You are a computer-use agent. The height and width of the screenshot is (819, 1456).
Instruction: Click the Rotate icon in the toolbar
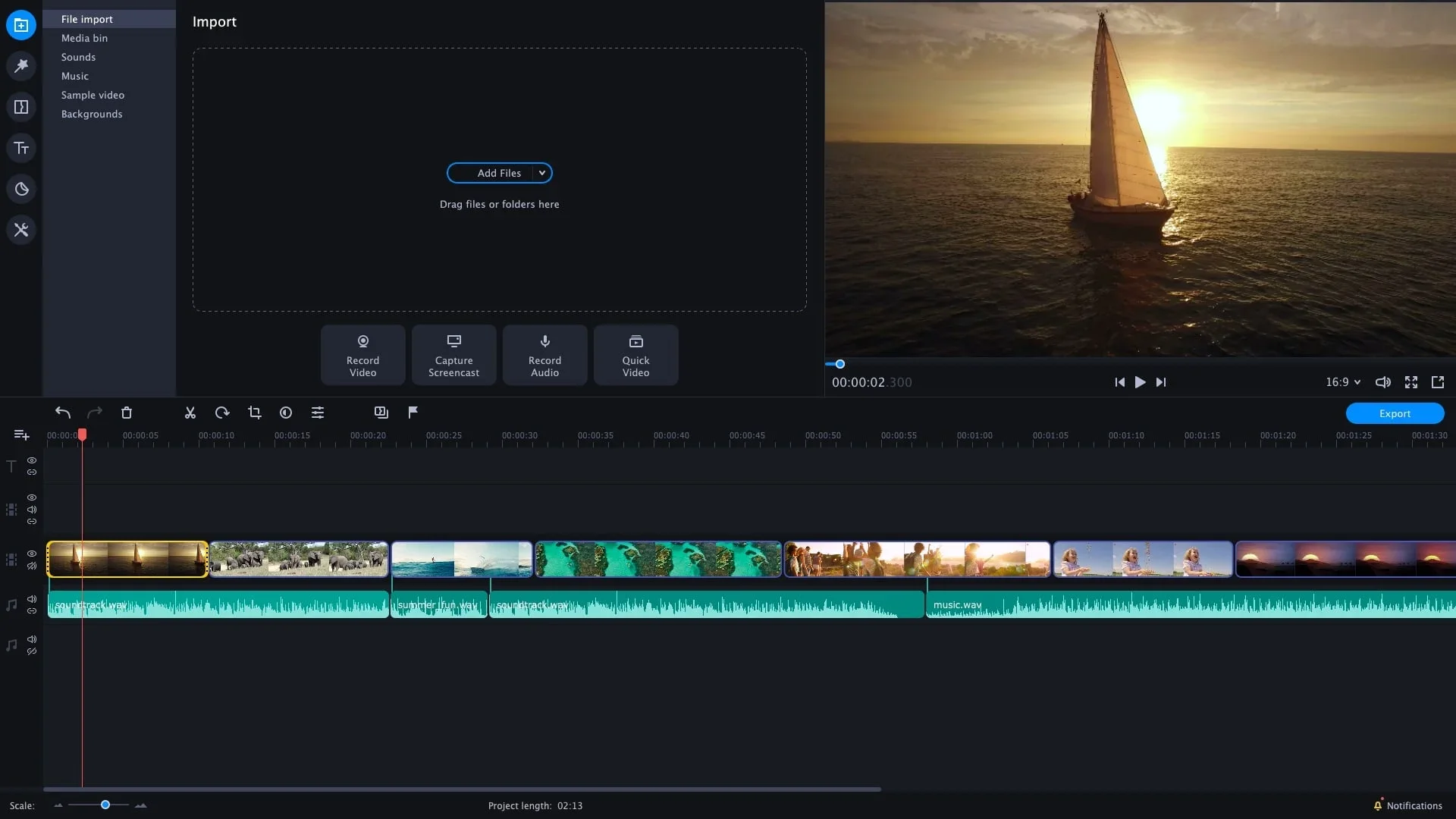[x=221, y=413]
